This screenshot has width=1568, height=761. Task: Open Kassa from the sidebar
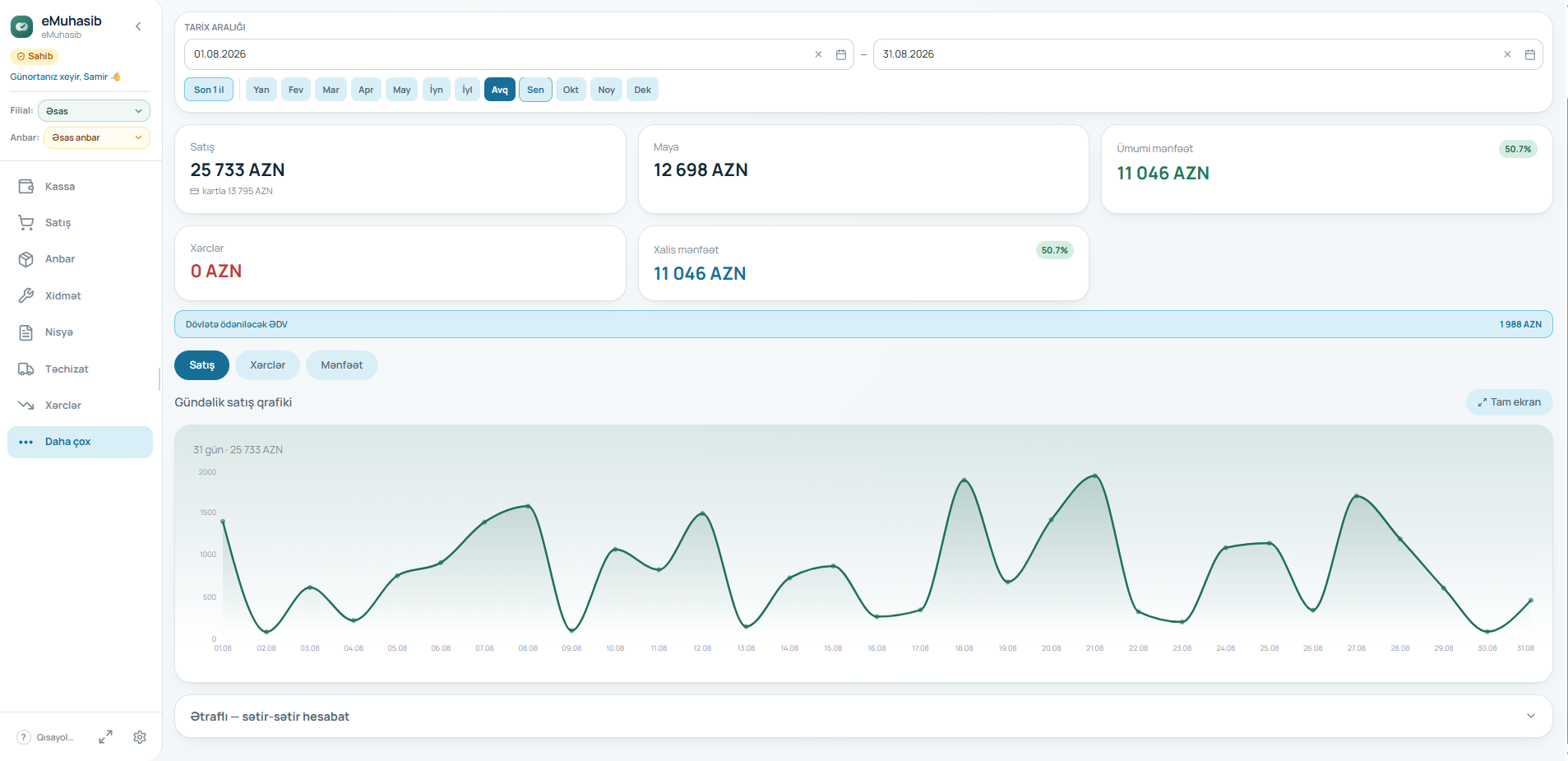coord(80,187)
